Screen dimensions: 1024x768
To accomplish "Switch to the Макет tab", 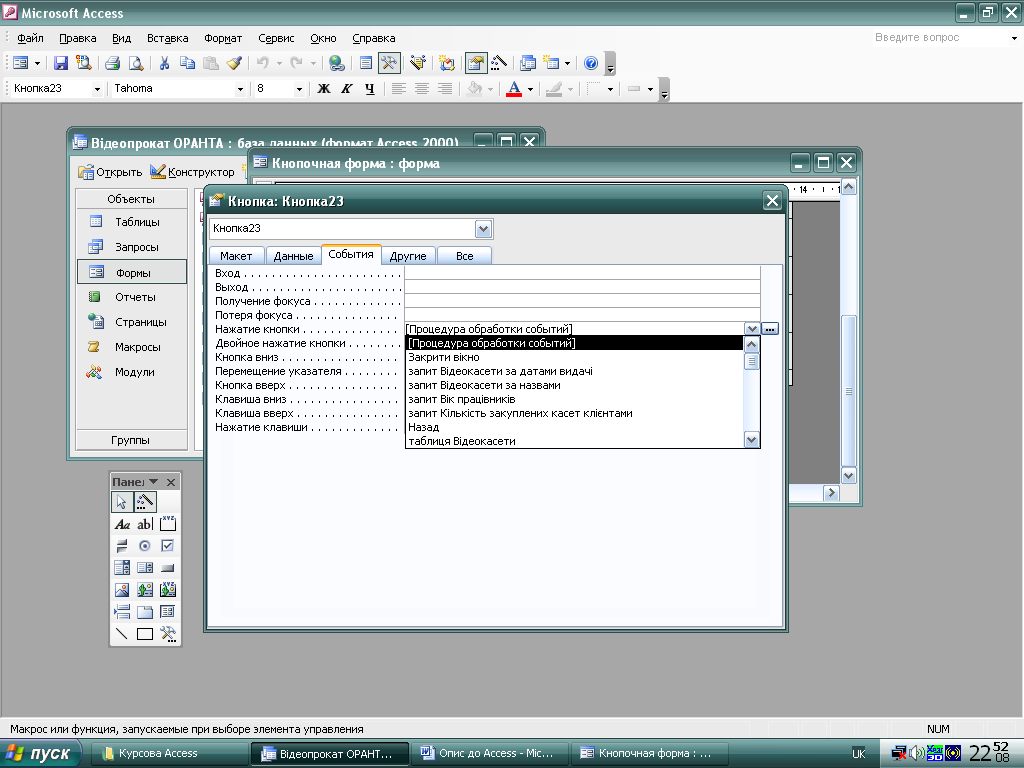I will point(236,256).
